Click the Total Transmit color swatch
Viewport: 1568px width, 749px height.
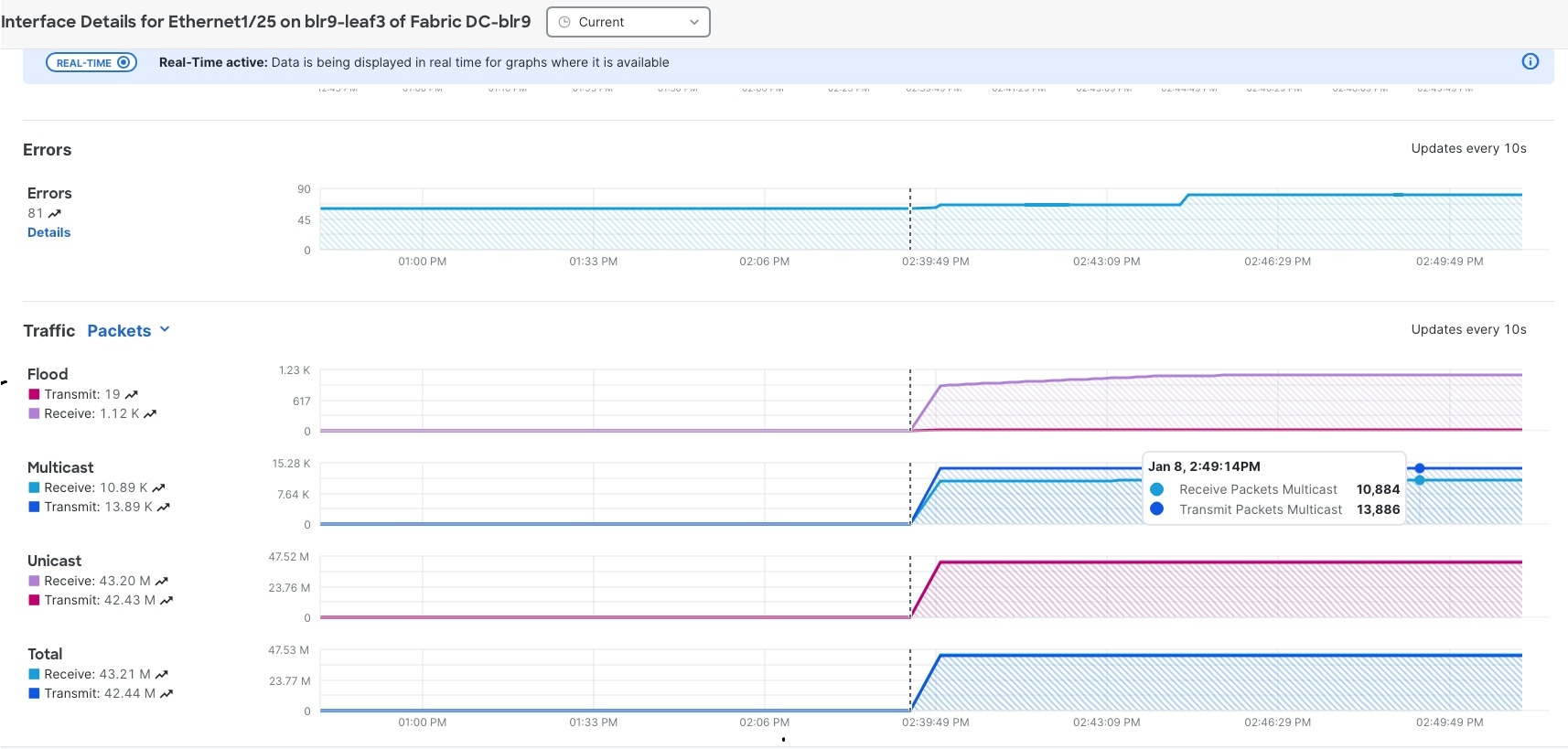(34, 693)
